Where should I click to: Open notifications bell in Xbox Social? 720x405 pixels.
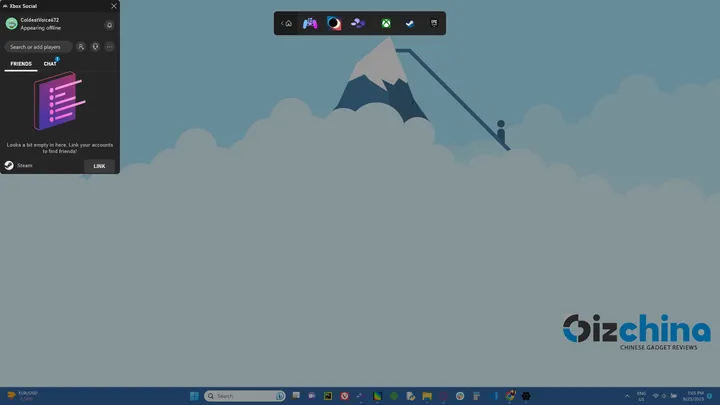pos(109,25)
